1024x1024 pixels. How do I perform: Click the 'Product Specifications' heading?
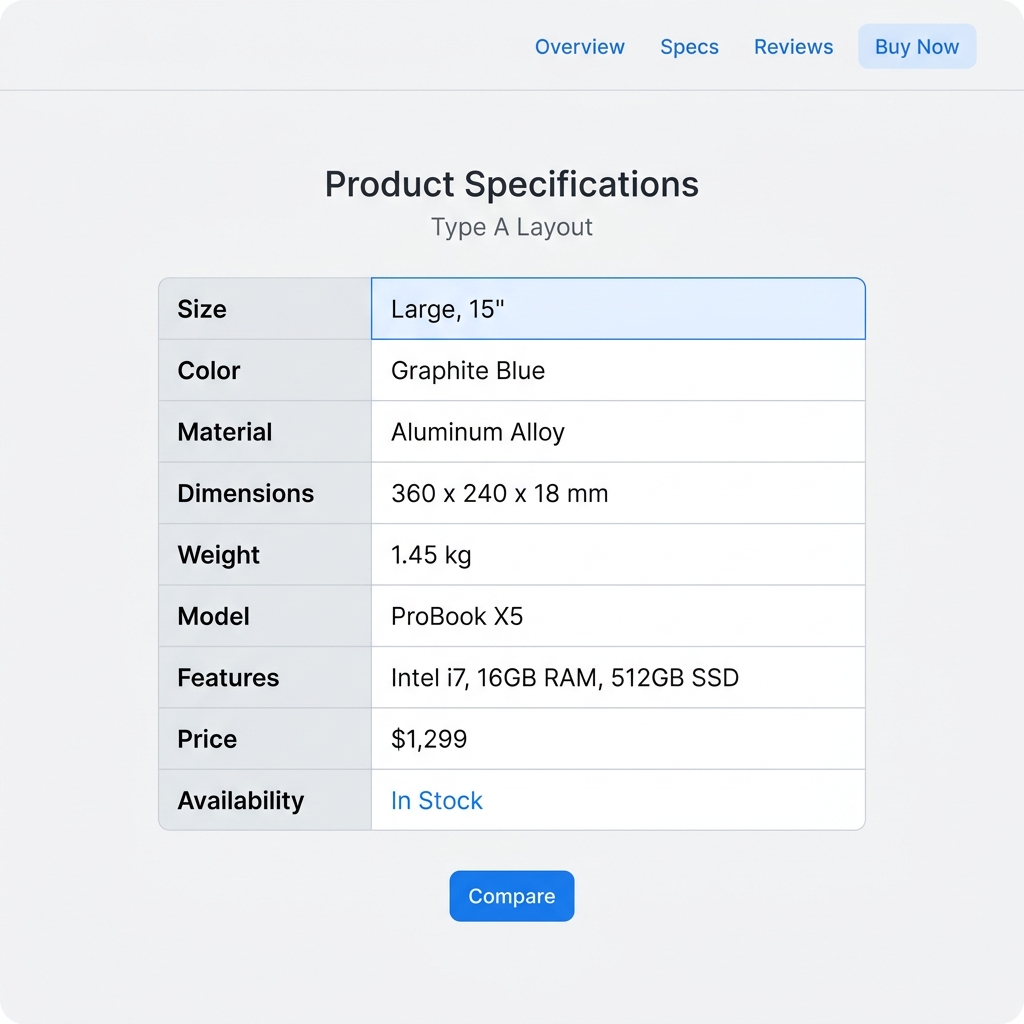512,184
